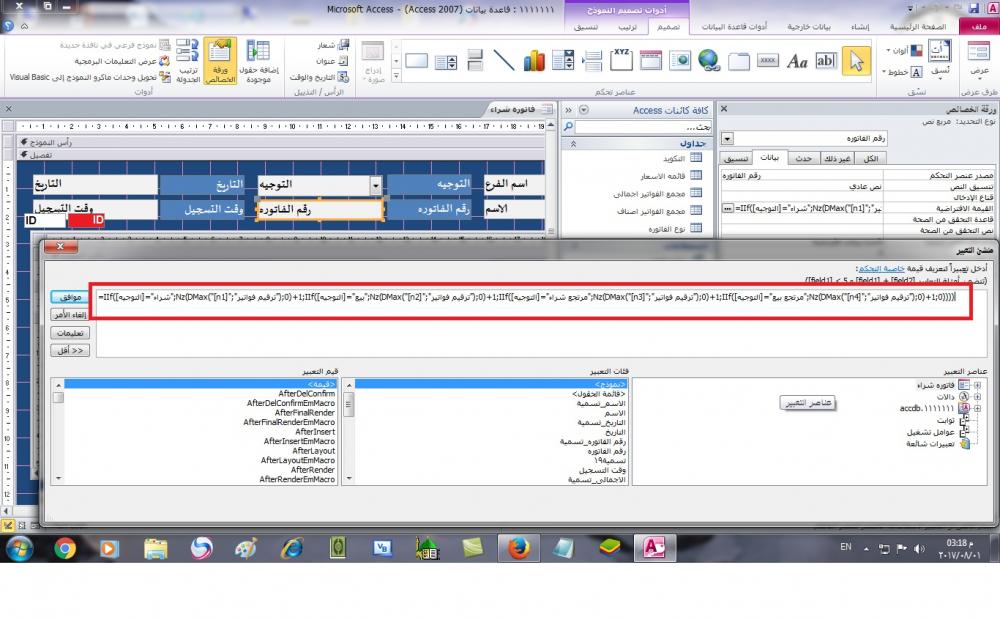1000x620 pixels.
Task: Click ترتيب الجدولة tab order button
Action: pos(188,61)
